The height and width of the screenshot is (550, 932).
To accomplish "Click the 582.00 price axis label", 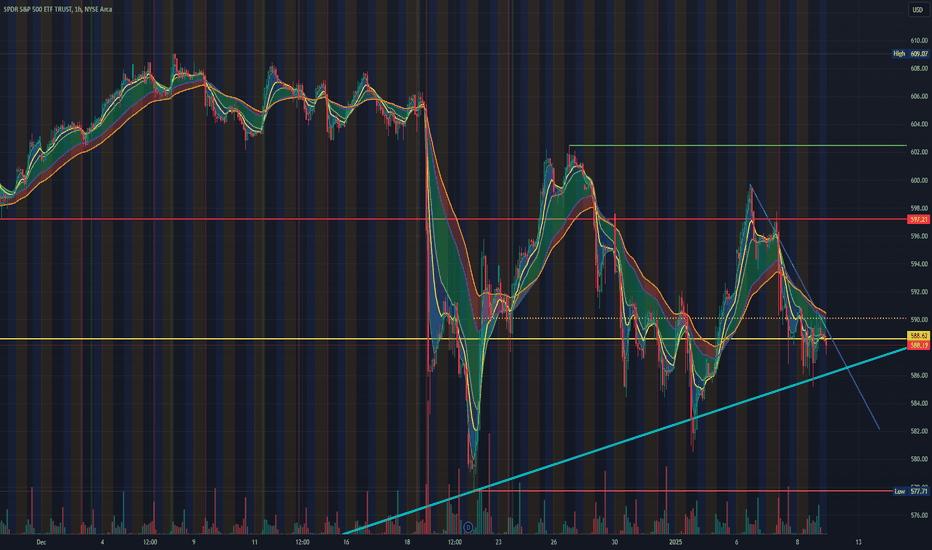I will coord(919,431).
